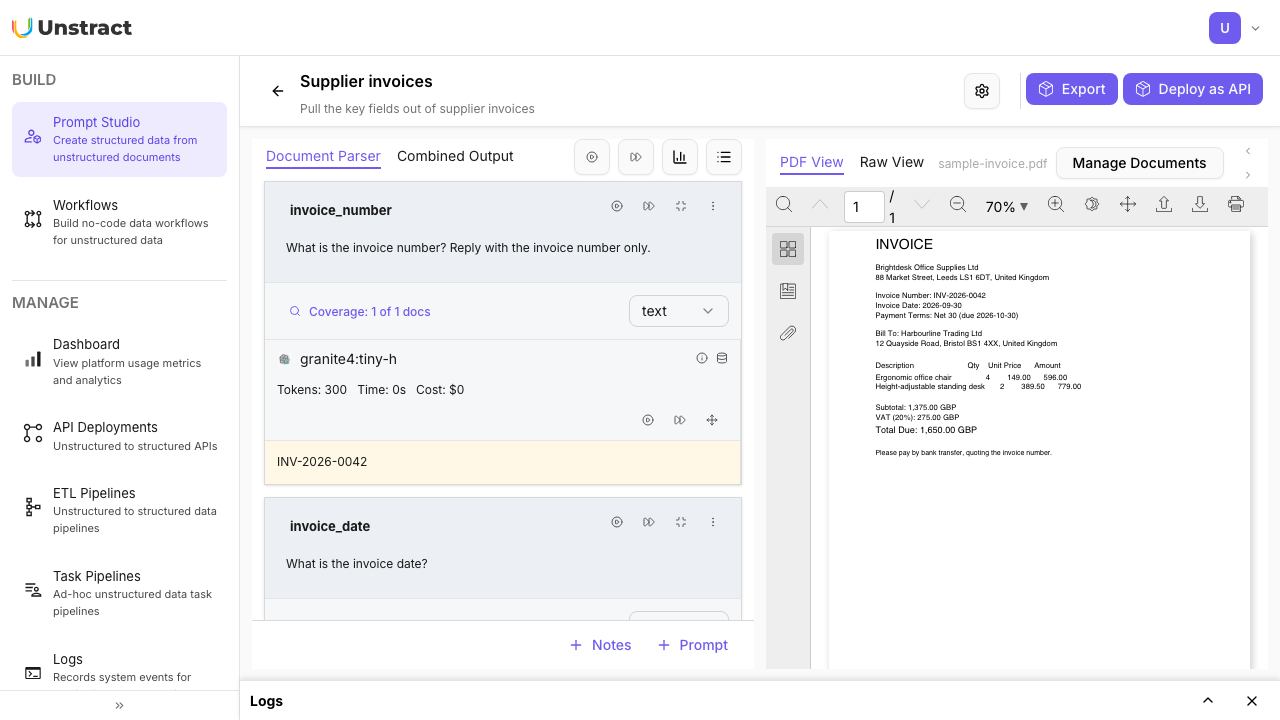
Task: Click the info icon on granite4:tiny-h row
Action: (702, 358)
